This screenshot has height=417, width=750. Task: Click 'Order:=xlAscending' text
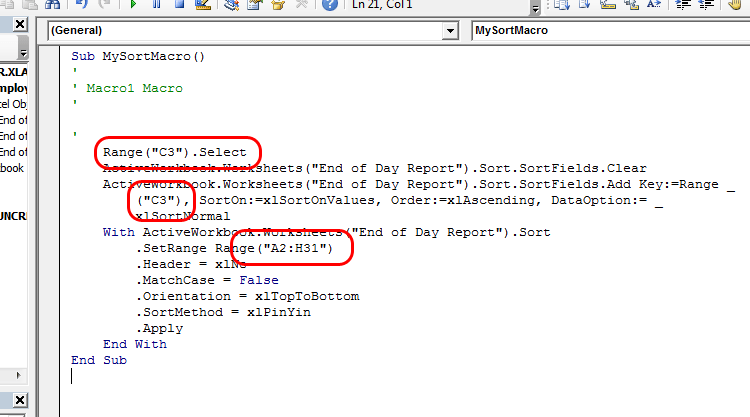click(x=463, y=200)
